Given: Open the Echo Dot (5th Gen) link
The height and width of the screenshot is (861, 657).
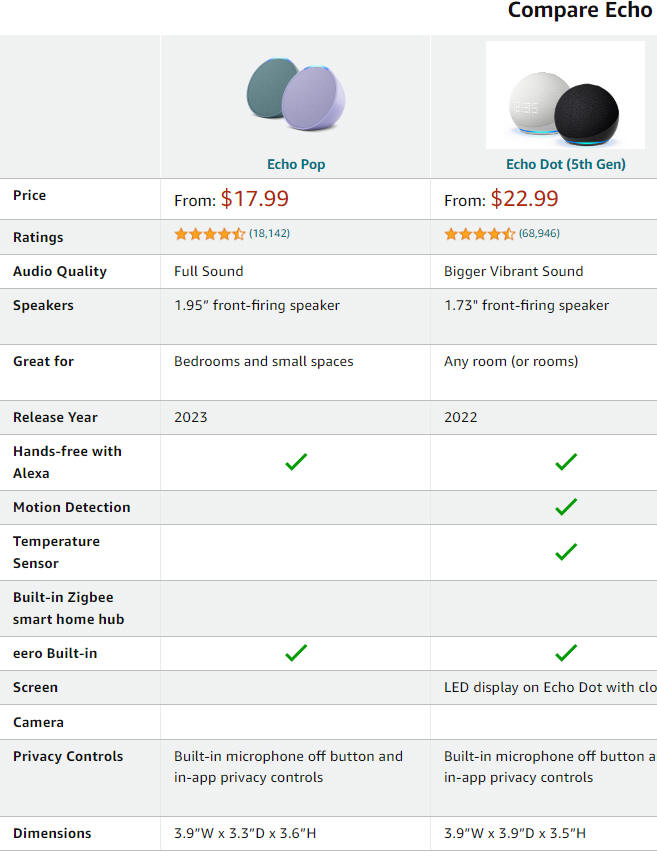Looking at the screenshot, I should [566, 164].
